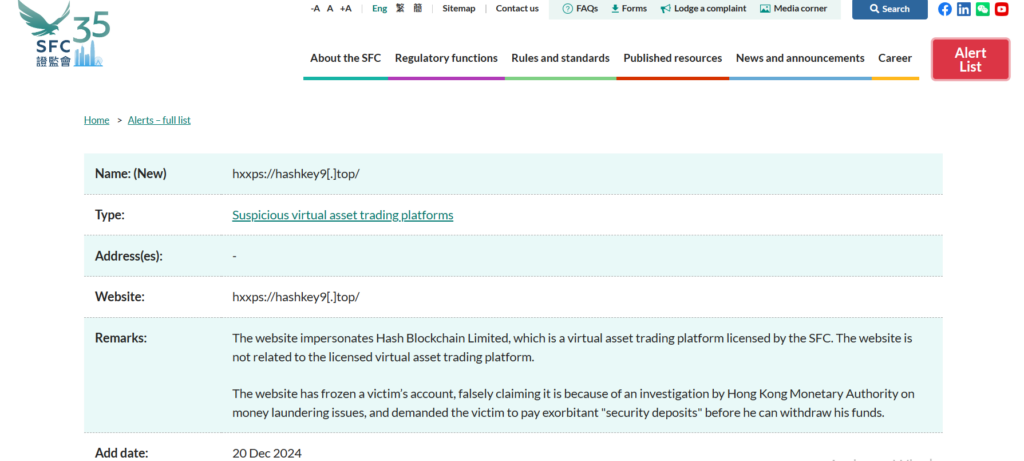Open the FAQs link
1024x461 pixels.
pos(580,8)
